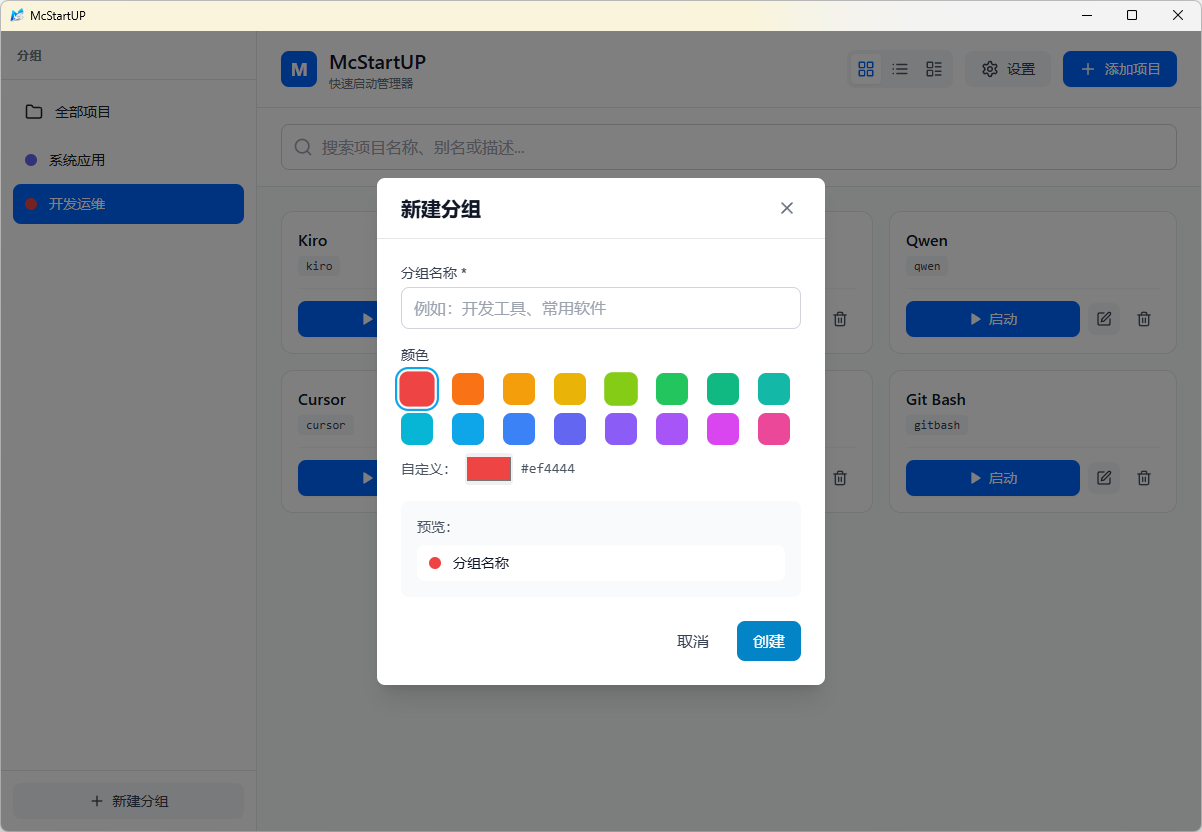Viewport: 1202px width, 832px height.
Task: Click the search projects field
Action: [x=729, y=147]
